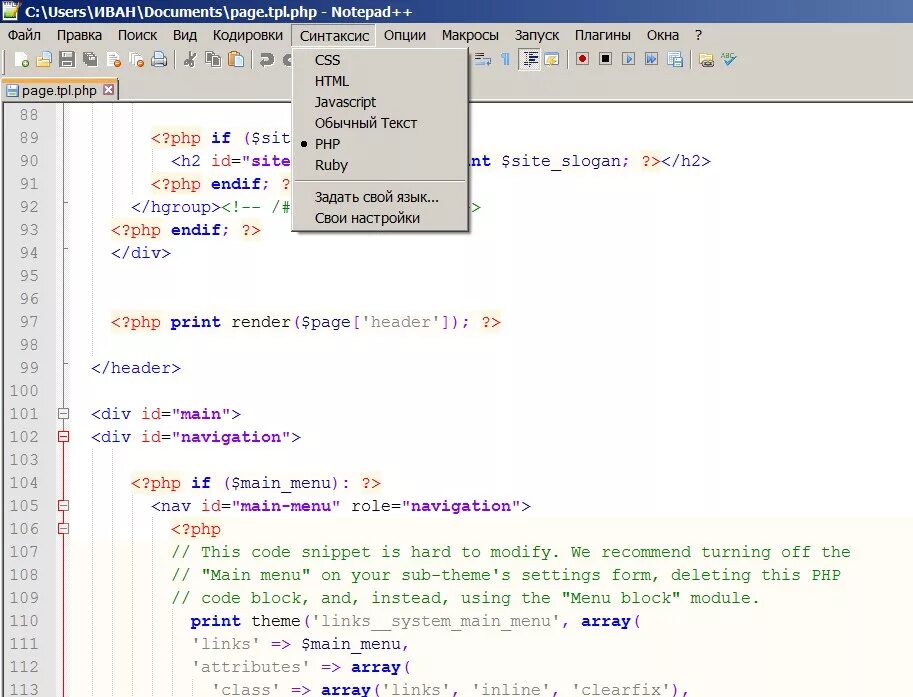The width and height of the screenshot is (913, 697).
Task: Click the $site_slogan variable on line 90
Action: click(560, 161)
